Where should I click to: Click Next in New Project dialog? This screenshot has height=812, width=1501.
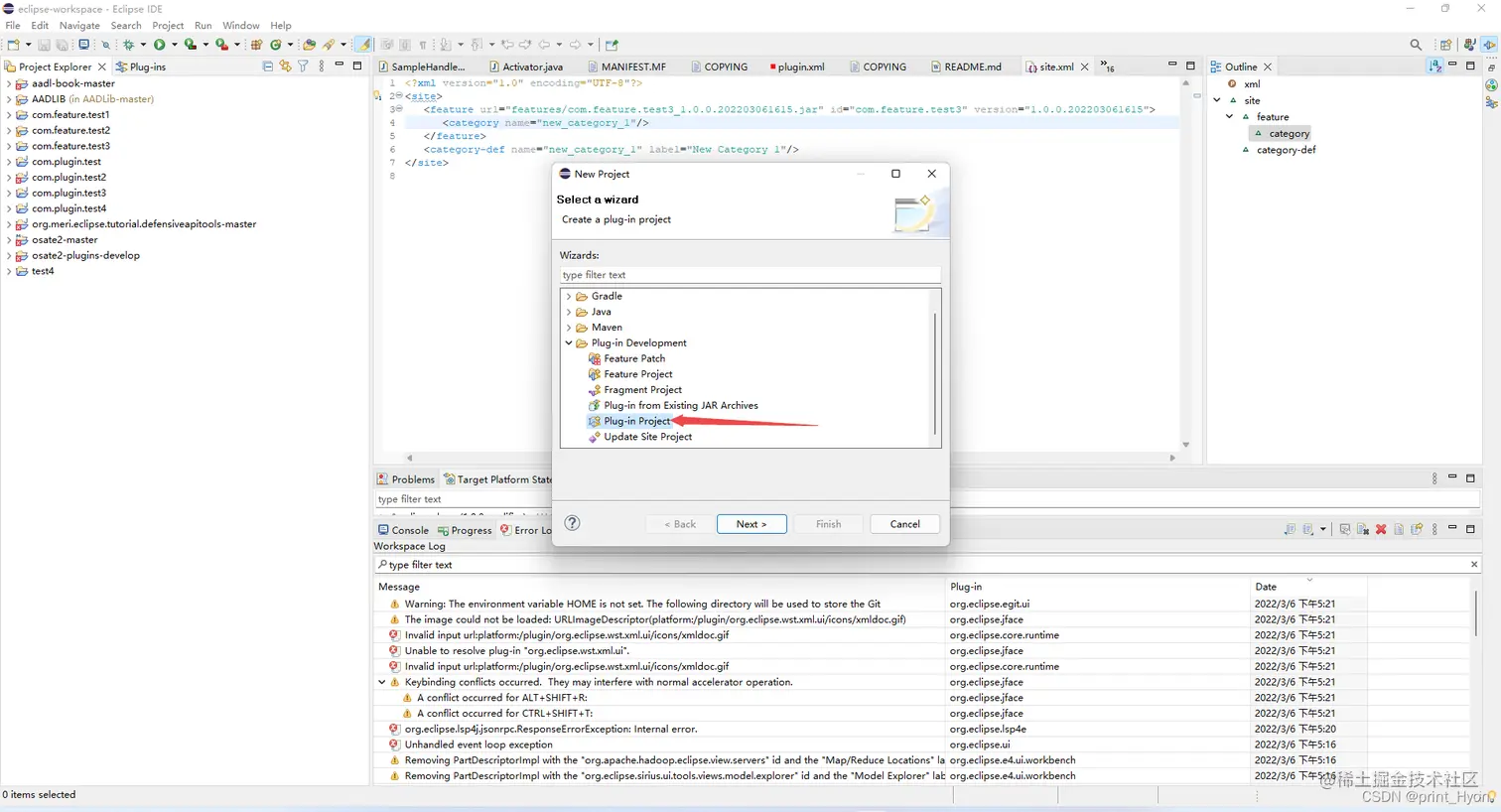click(x=751, y=524)
